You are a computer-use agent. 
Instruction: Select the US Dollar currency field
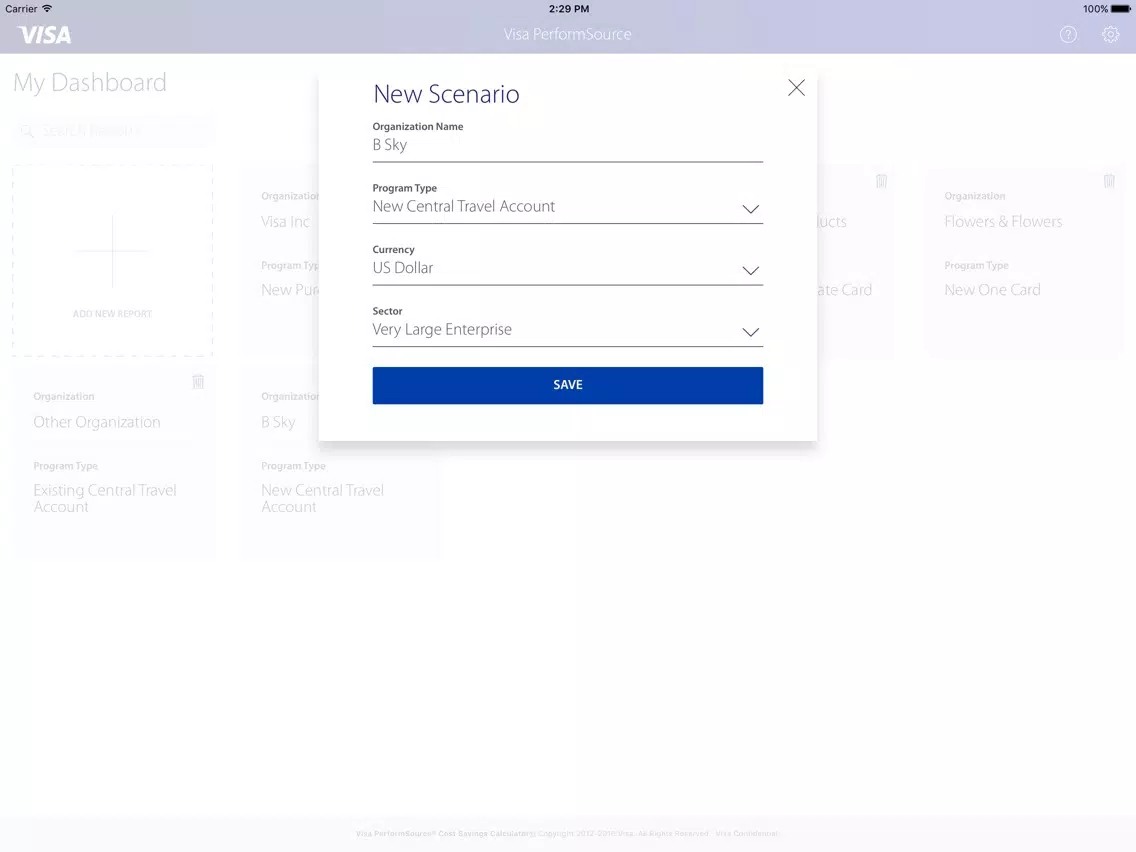pyautogui.click(x=567, y=269)
